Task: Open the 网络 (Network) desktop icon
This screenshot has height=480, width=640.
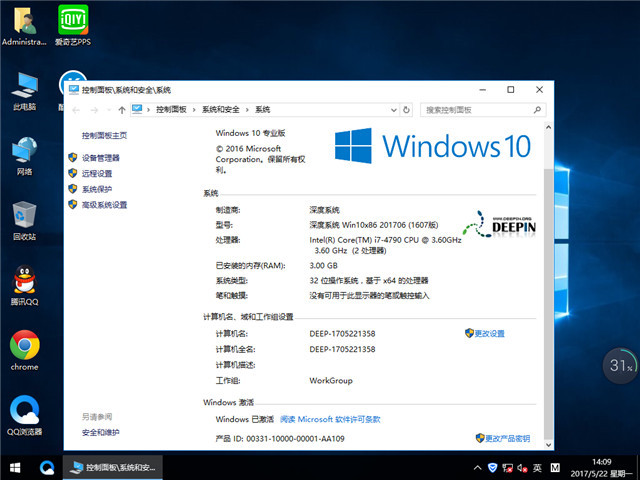Action: (x=24, y=156)
